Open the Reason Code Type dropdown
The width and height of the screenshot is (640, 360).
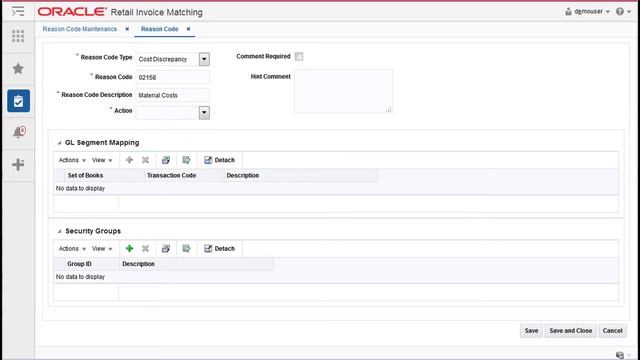click(x=204, y=59)
